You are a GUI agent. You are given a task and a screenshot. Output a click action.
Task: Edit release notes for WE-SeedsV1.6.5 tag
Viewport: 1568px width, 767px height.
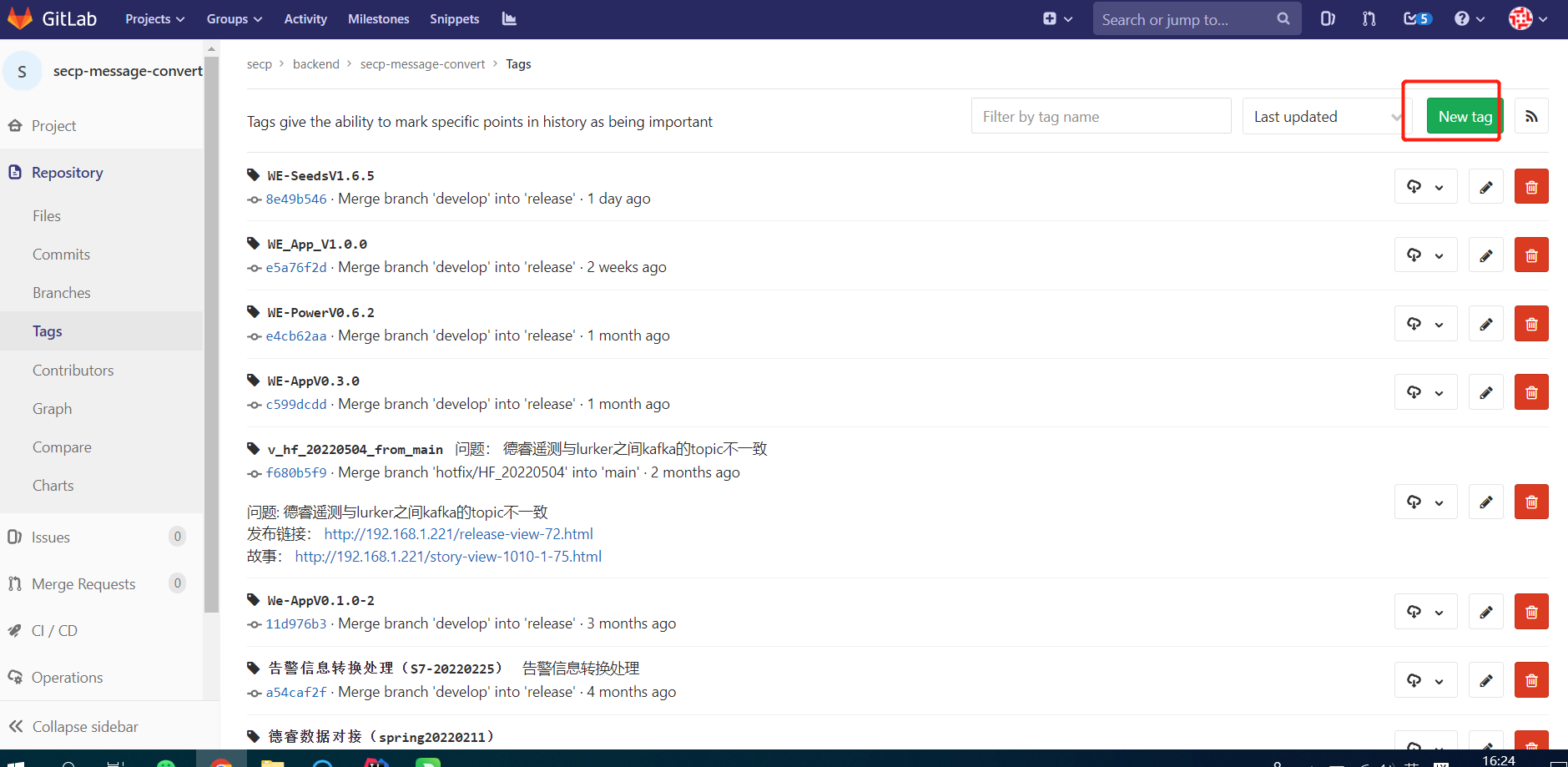coord(1486,187)
